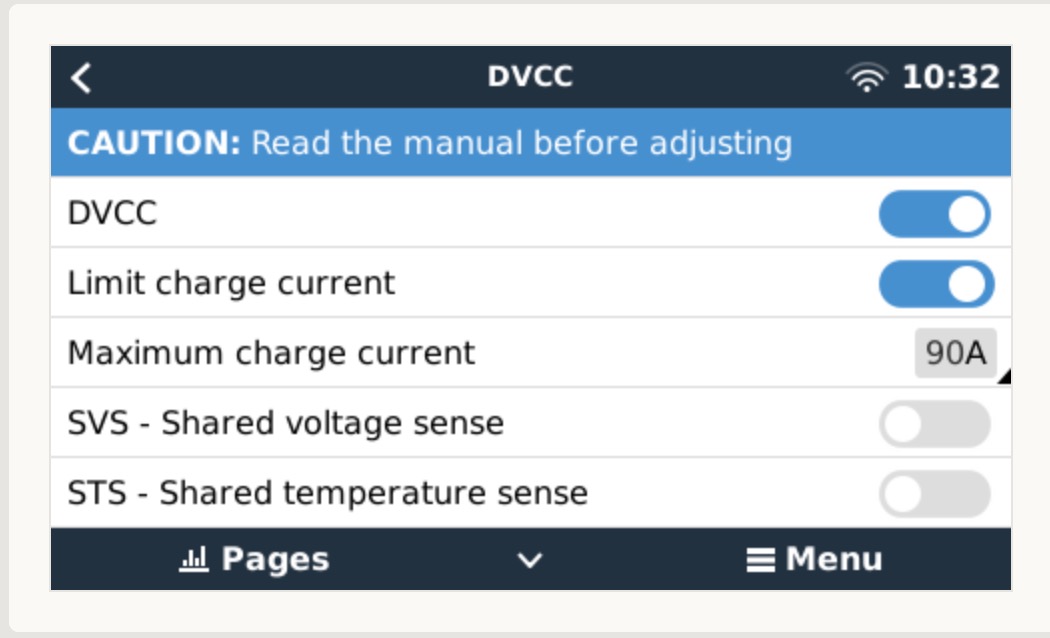
Task: Click the black corner triangle below 90A
Action: pos(1003,377)
